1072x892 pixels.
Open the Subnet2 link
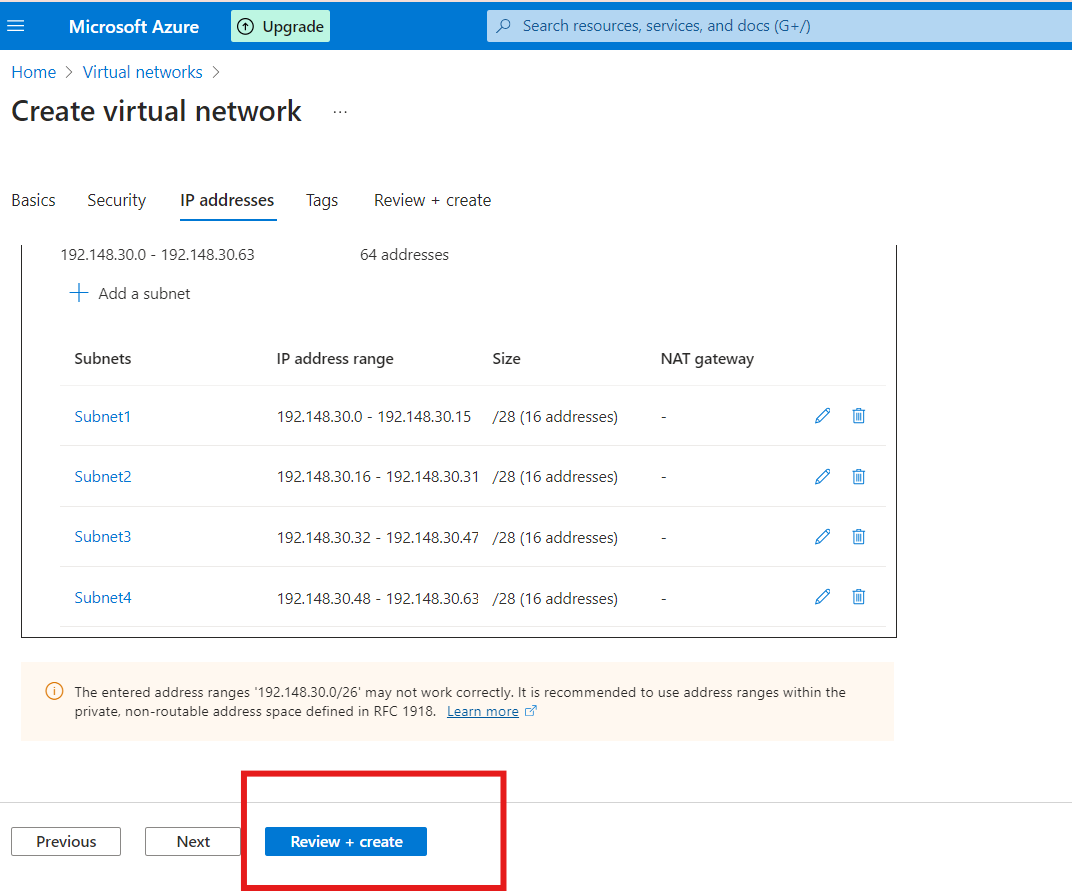pos(103,476)
